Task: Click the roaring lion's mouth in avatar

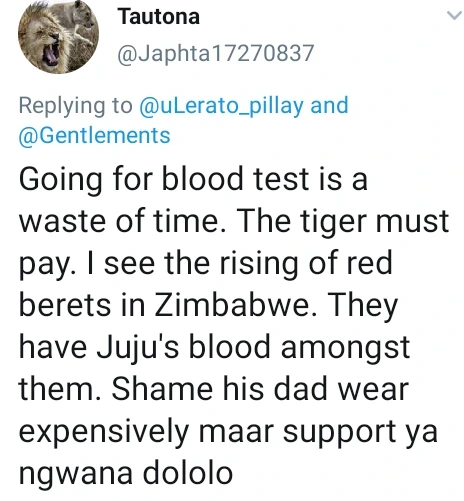Action: pos(51,53)
